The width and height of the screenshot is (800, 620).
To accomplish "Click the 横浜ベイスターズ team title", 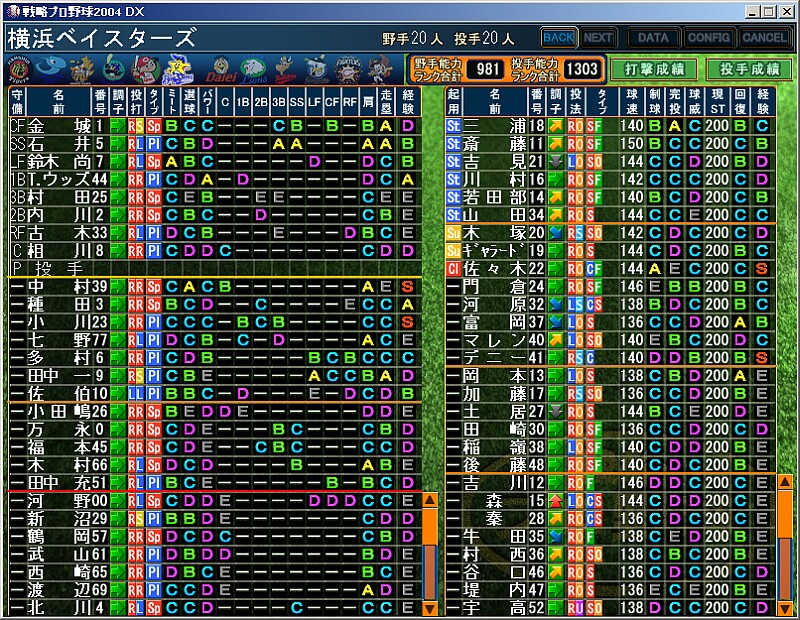I will pos(102,38).
